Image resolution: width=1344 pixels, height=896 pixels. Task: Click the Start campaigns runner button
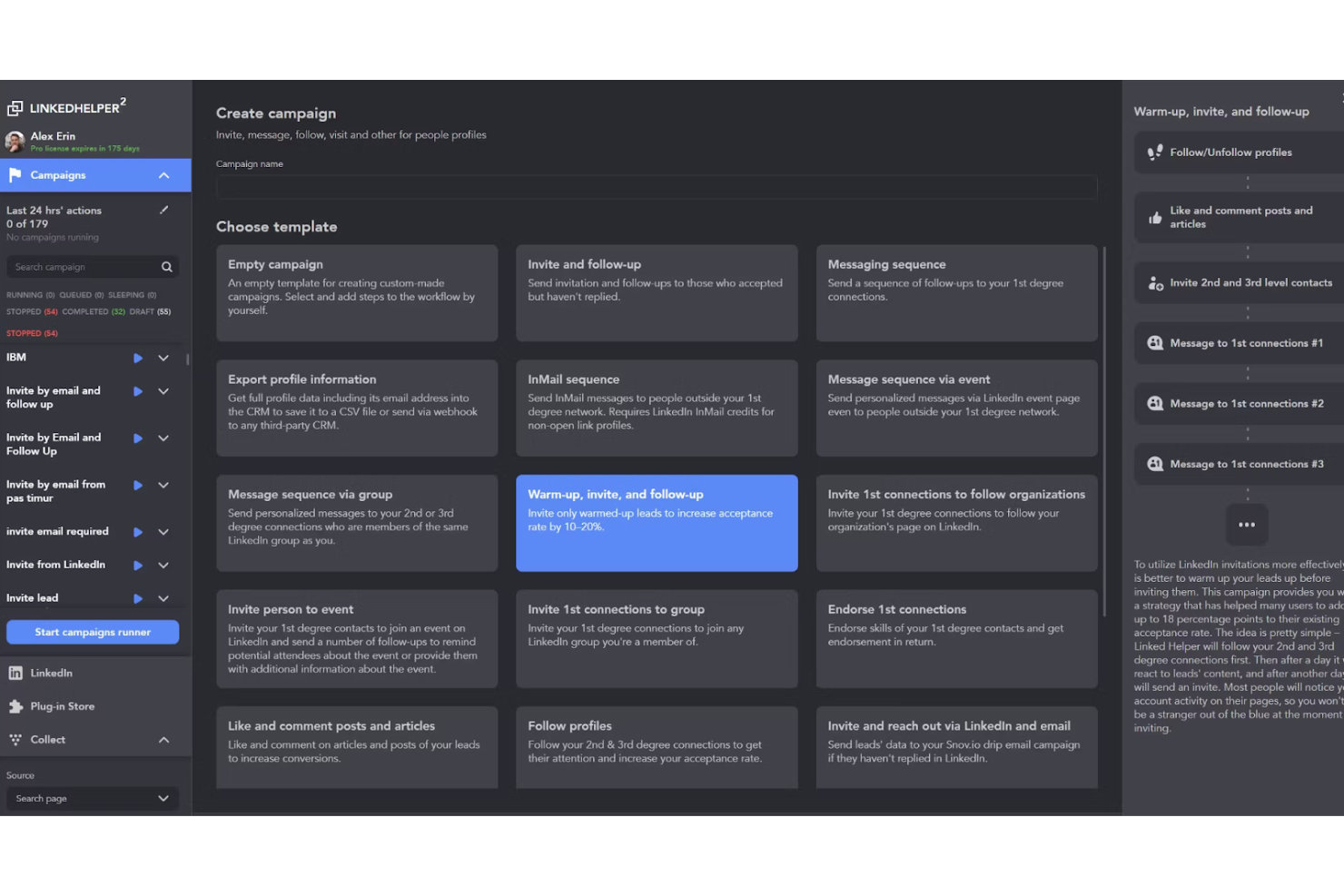(x=93, y=632)
